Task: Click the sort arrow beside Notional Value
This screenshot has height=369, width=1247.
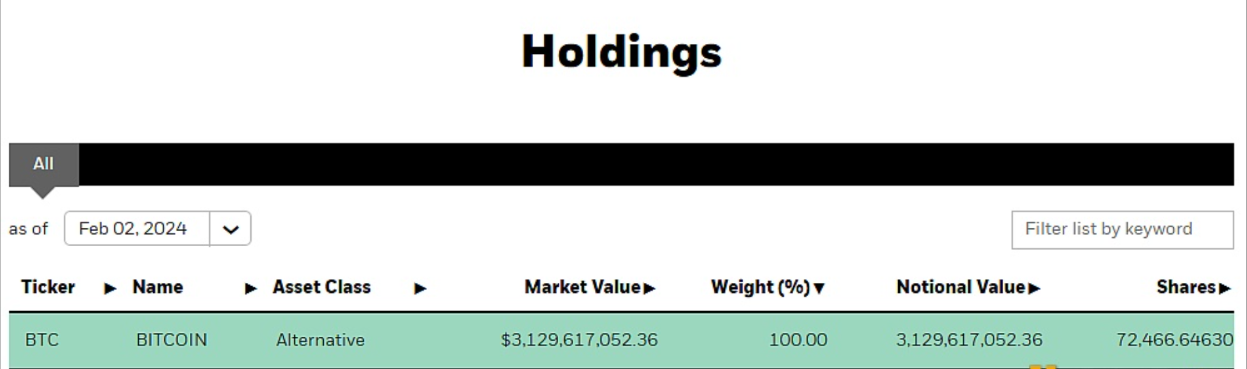Action: (1034, 288)
